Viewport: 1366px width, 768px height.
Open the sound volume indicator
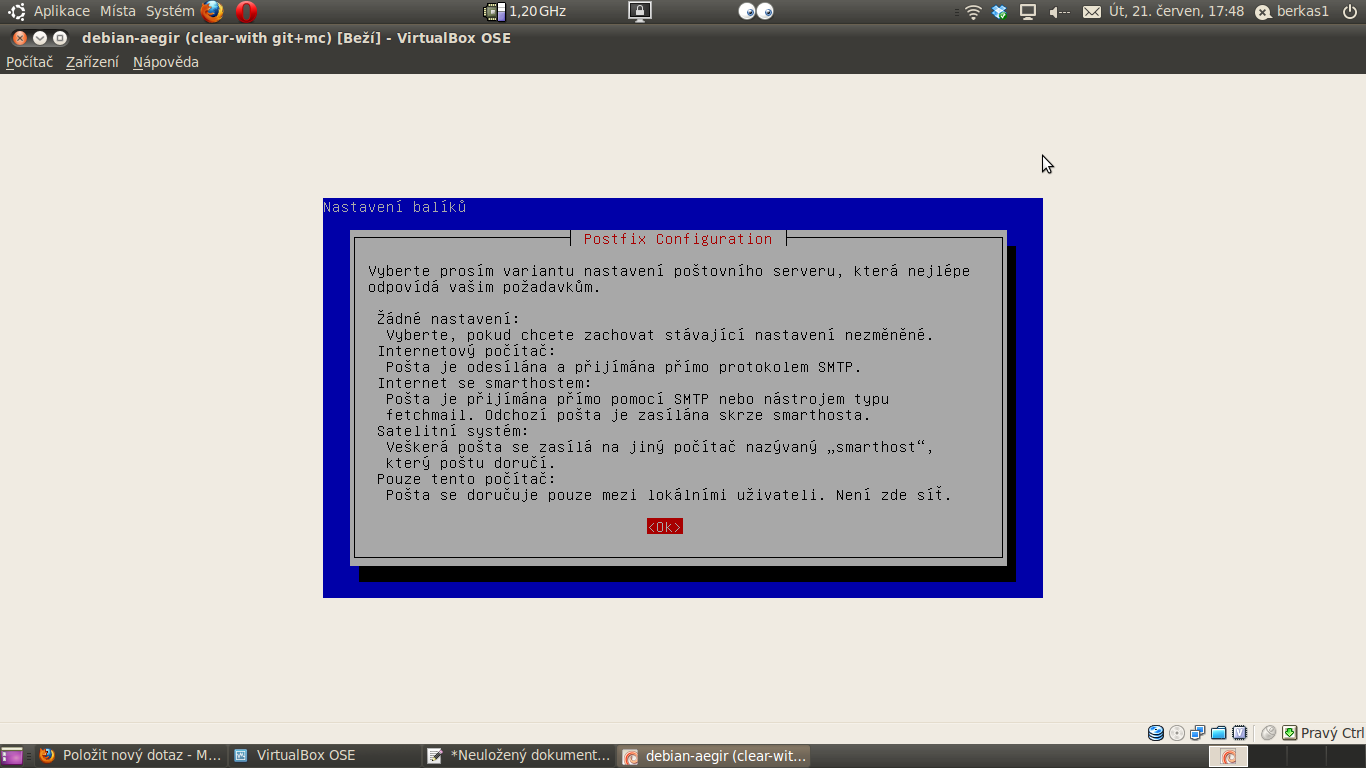1059,12
